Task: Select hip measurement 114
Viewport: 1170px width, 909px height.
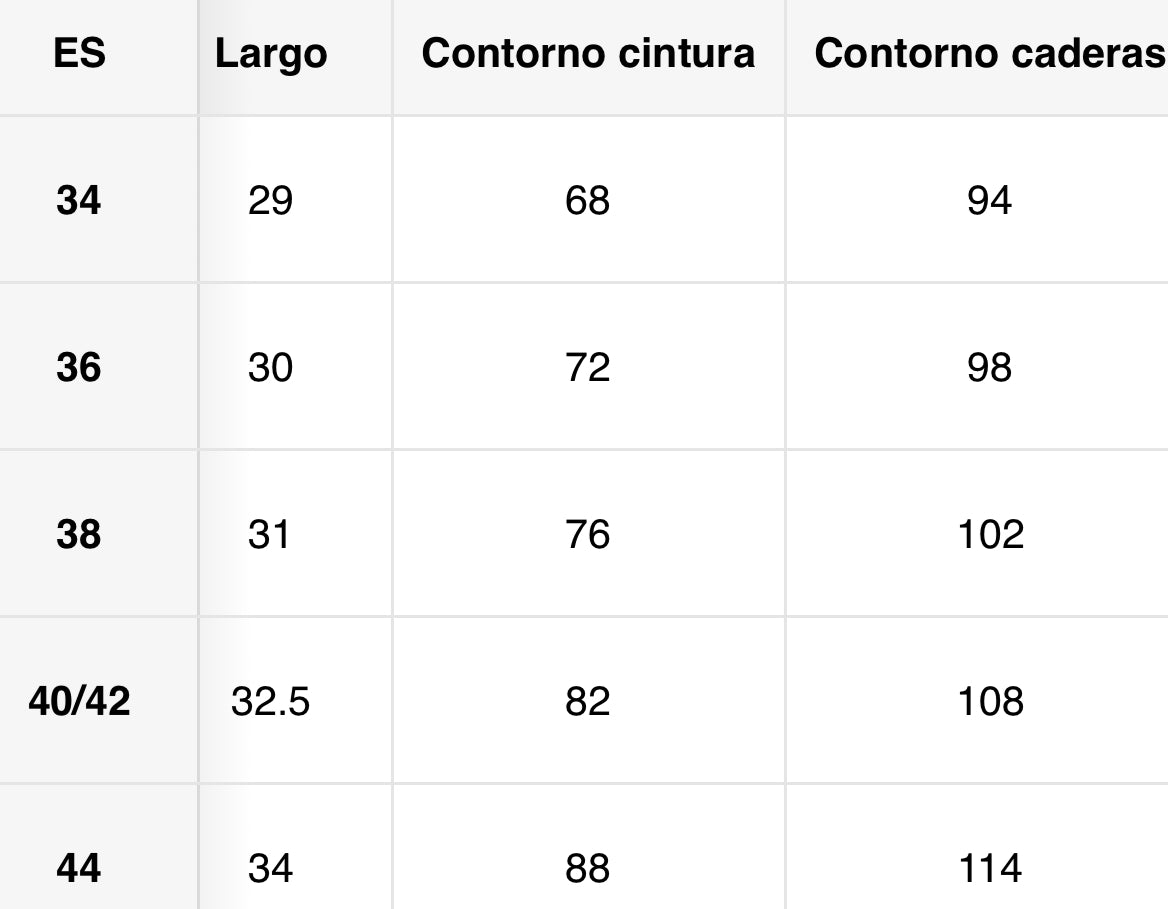Action: click(989, 868)
